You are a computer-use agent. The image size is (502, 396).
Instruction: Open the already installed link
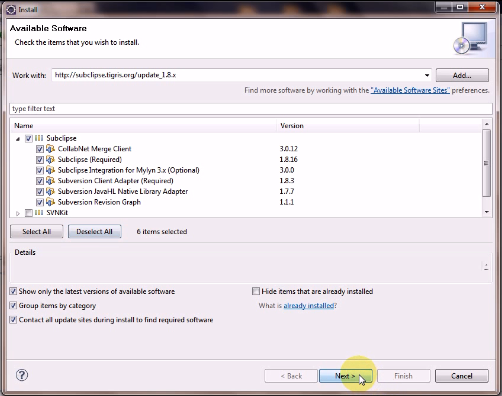tap(308, 306)
